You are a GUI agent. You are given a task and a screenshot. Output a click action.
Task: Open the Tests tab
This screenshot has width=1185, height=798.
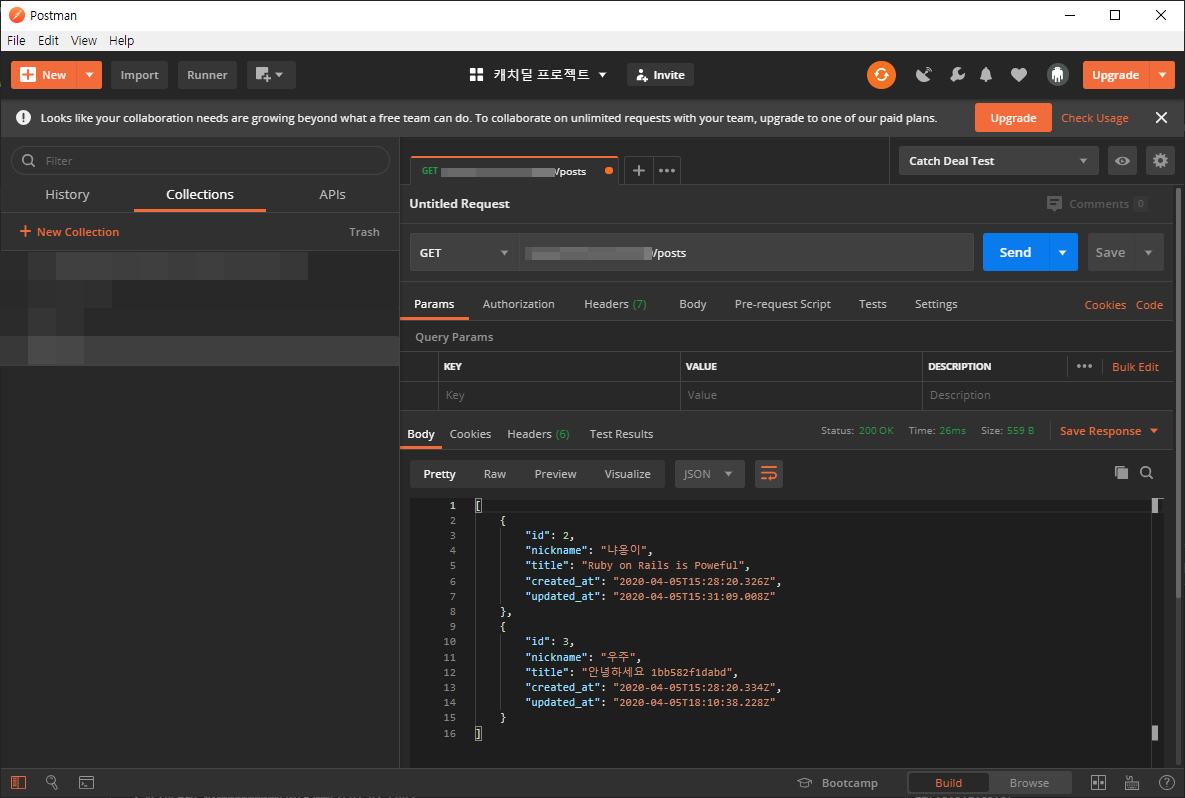coord(873,304)
